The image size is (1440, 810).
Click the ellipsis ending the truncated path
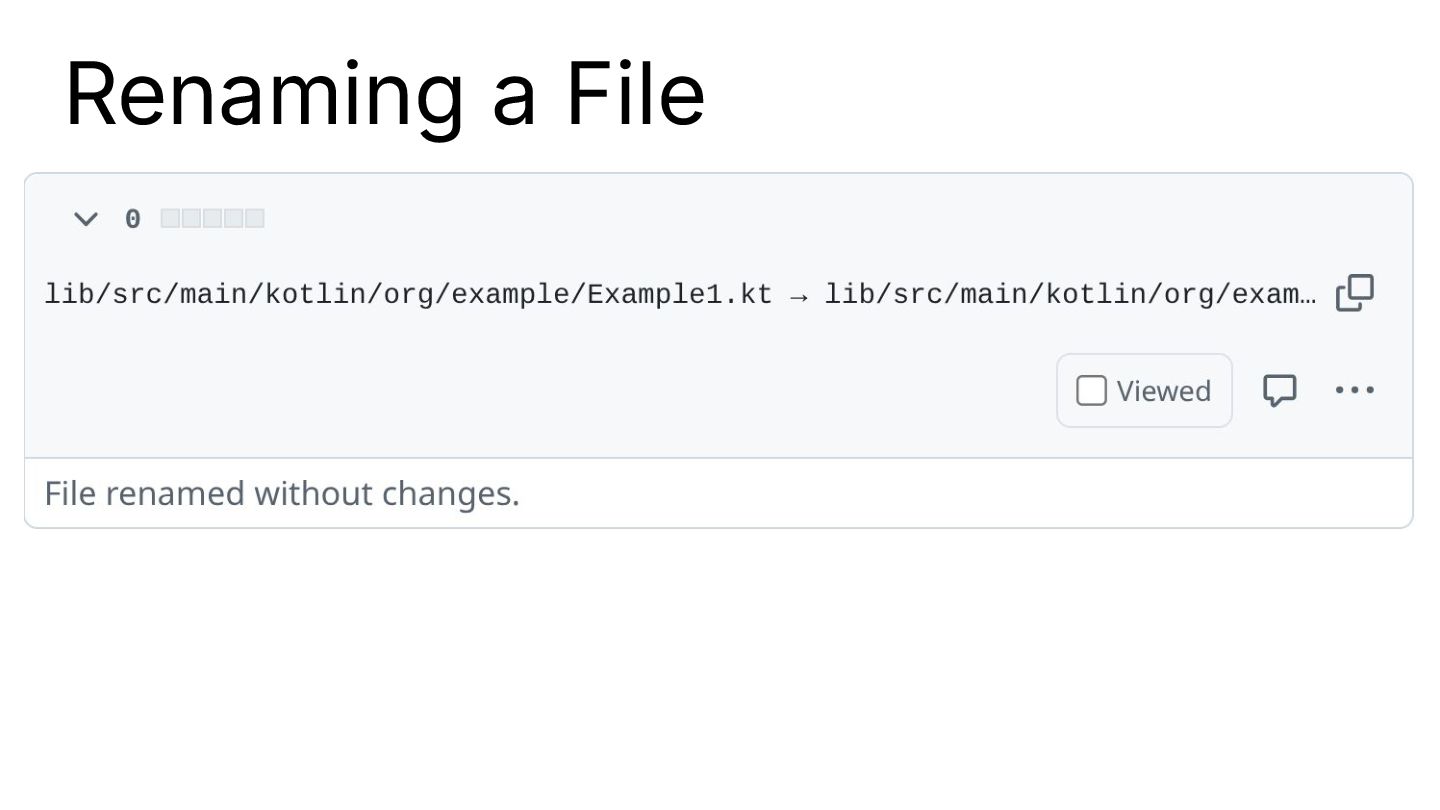(x=1309, y=295)
